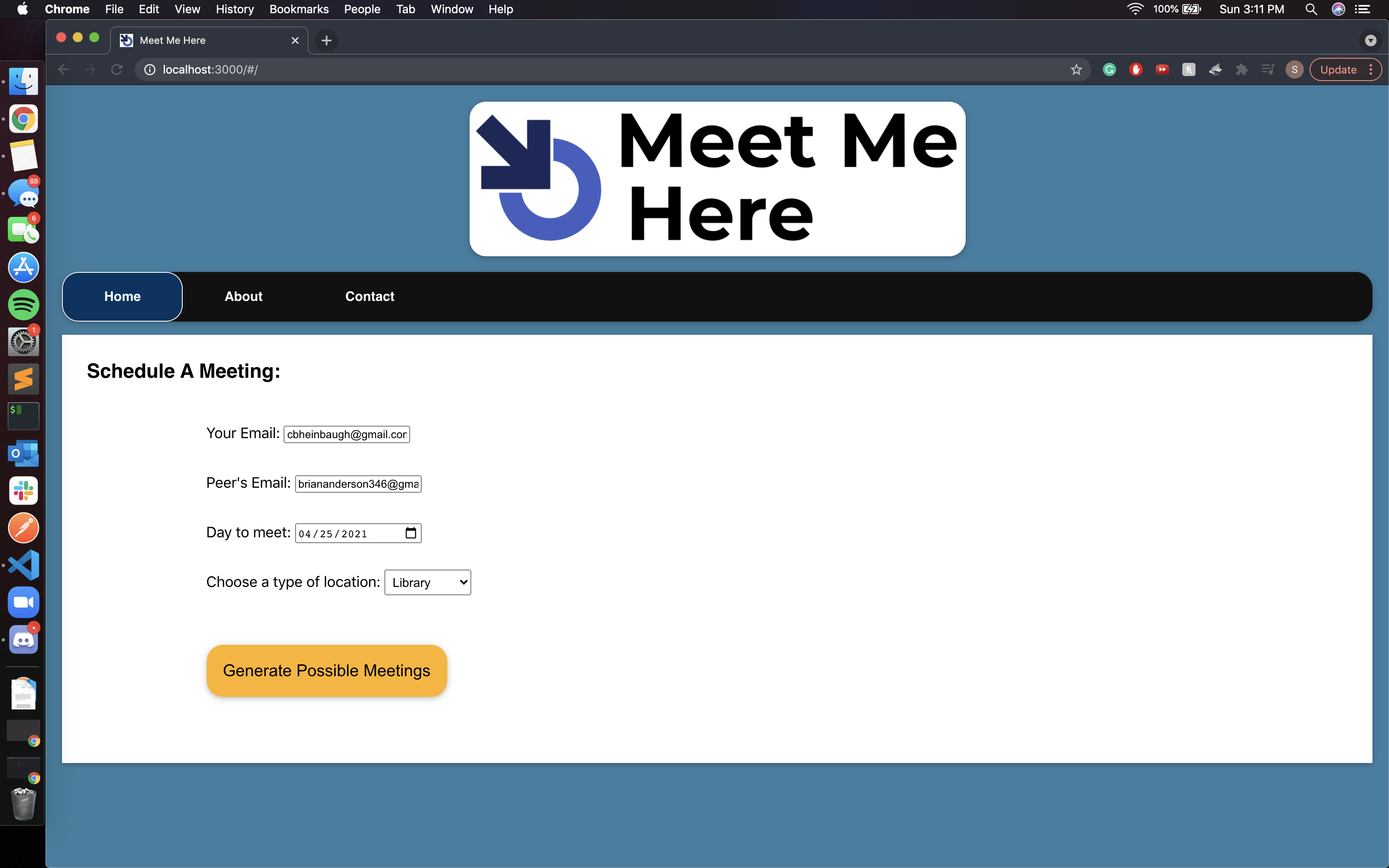Bookmark this page with the star icon
The width and height of the screenshot is (1389, 868).
pyautogui.click(x=1076, y=69)
